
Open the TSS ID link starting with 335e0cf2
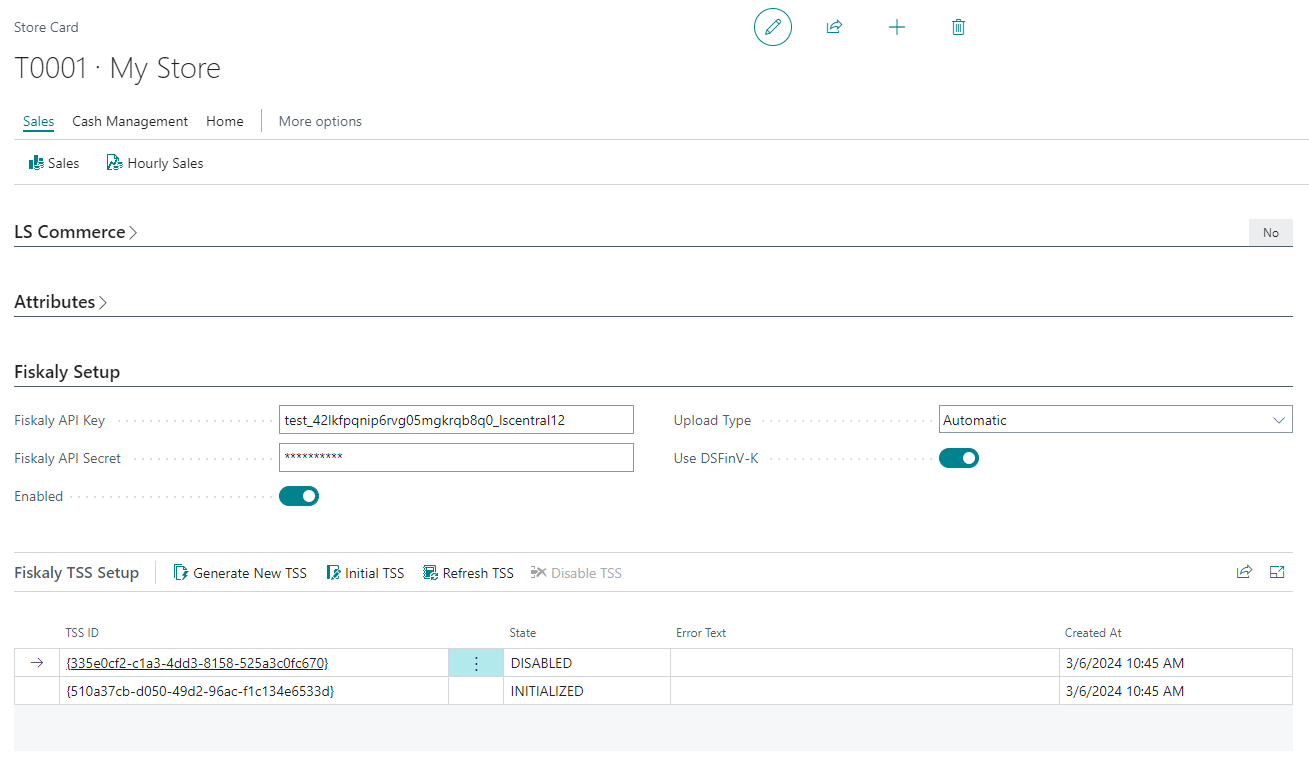[197, 663]
